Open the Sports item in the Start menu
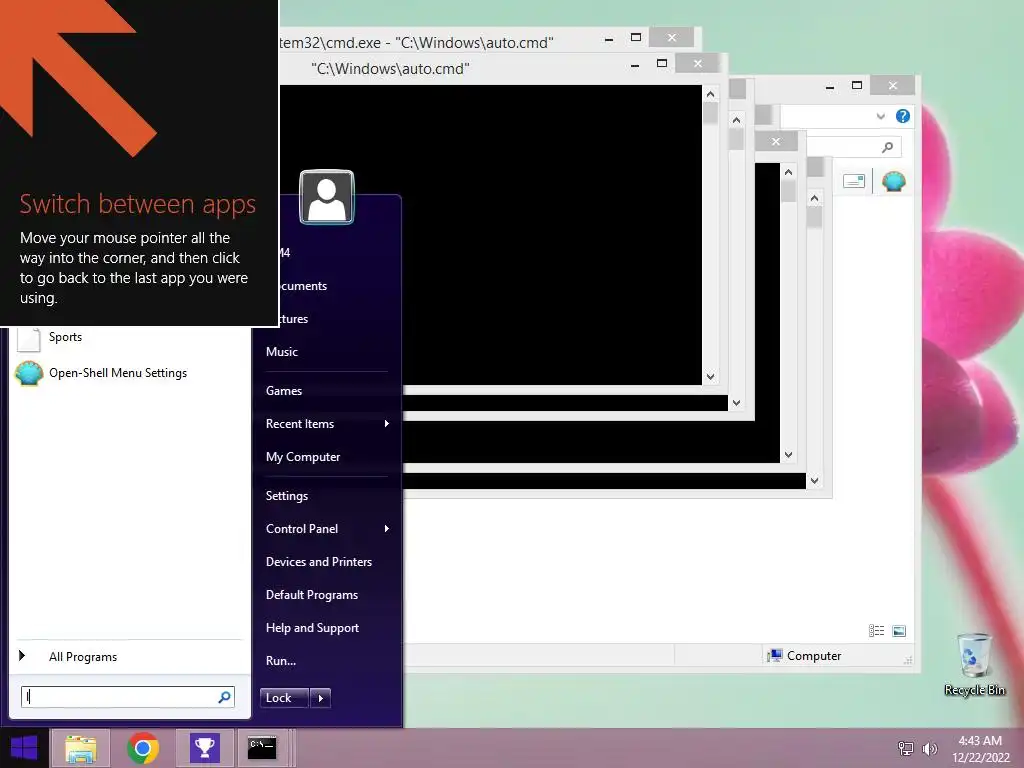The width and height of the screenshot is (1024, 768). 65,337
